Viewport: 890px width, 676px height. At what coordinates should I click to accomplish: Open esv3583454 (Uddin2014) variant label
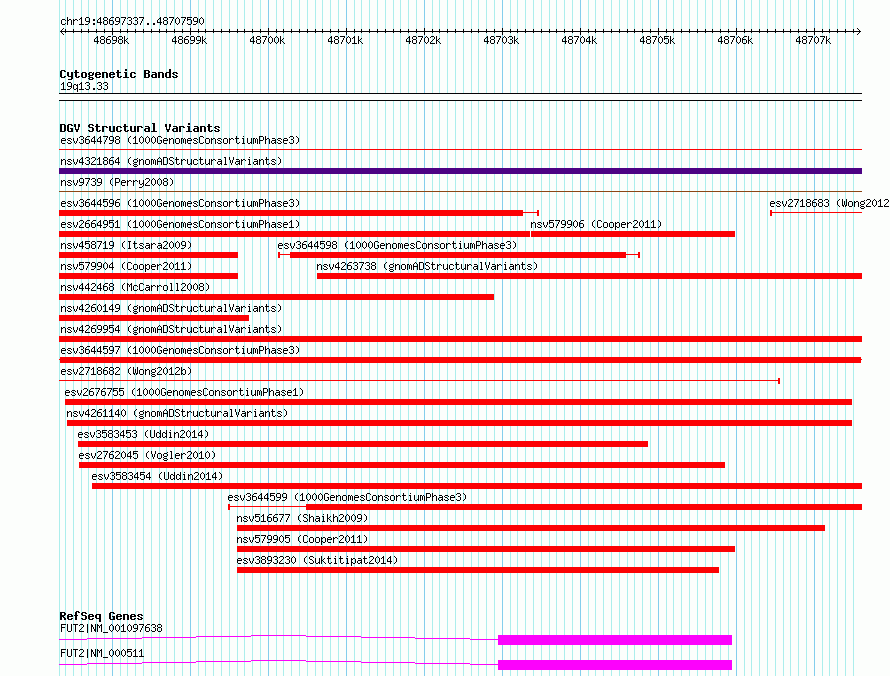157,476
